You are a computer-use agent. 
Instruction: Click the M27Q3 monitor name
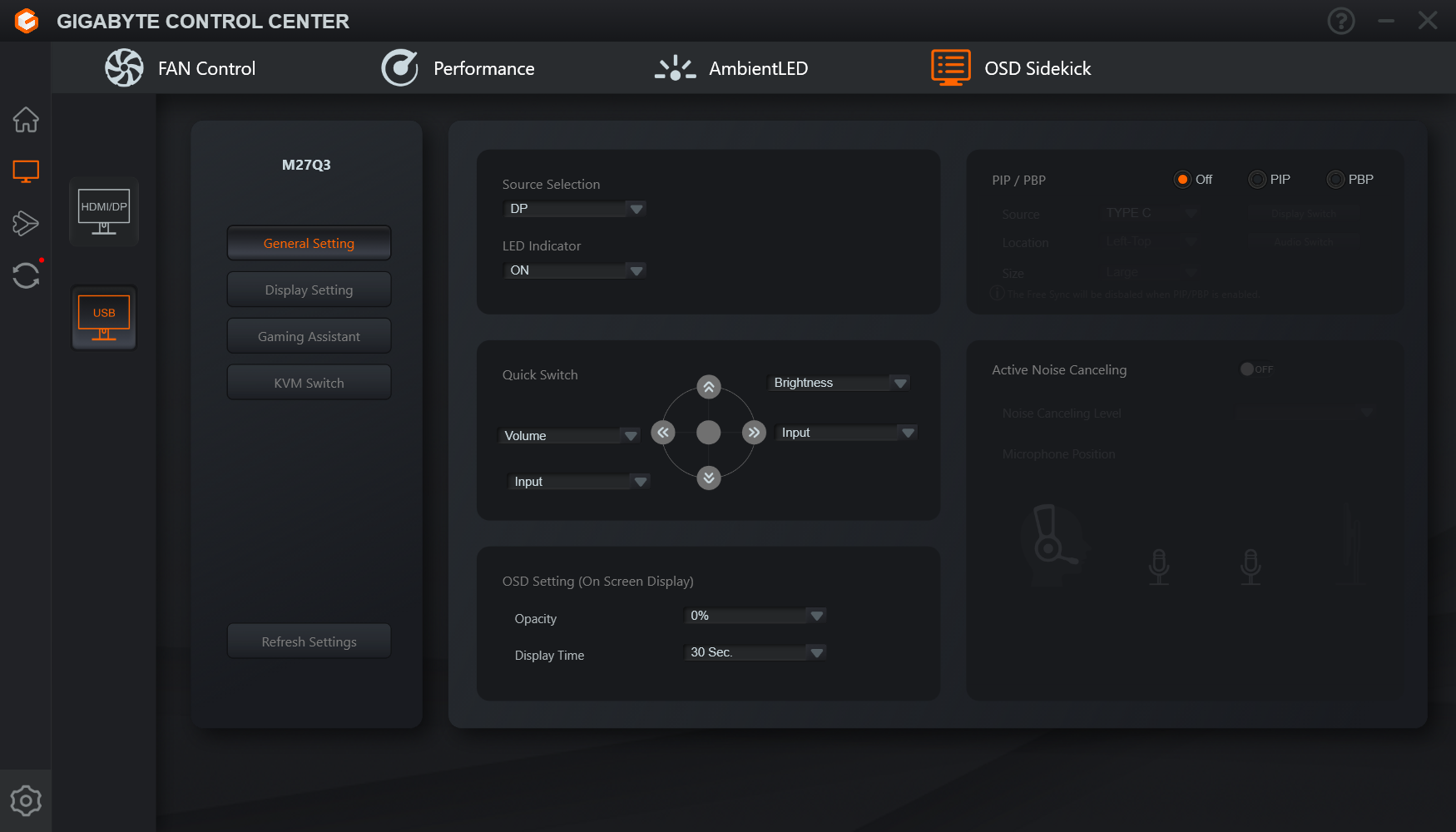(306, 165)
